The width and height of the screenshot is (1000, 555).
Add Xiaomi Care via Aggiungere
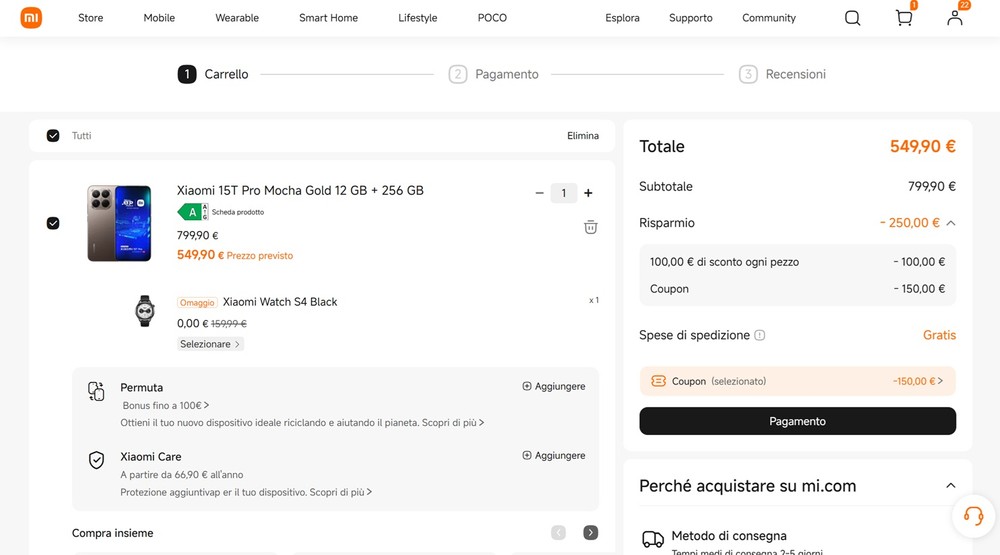(554, 456)
